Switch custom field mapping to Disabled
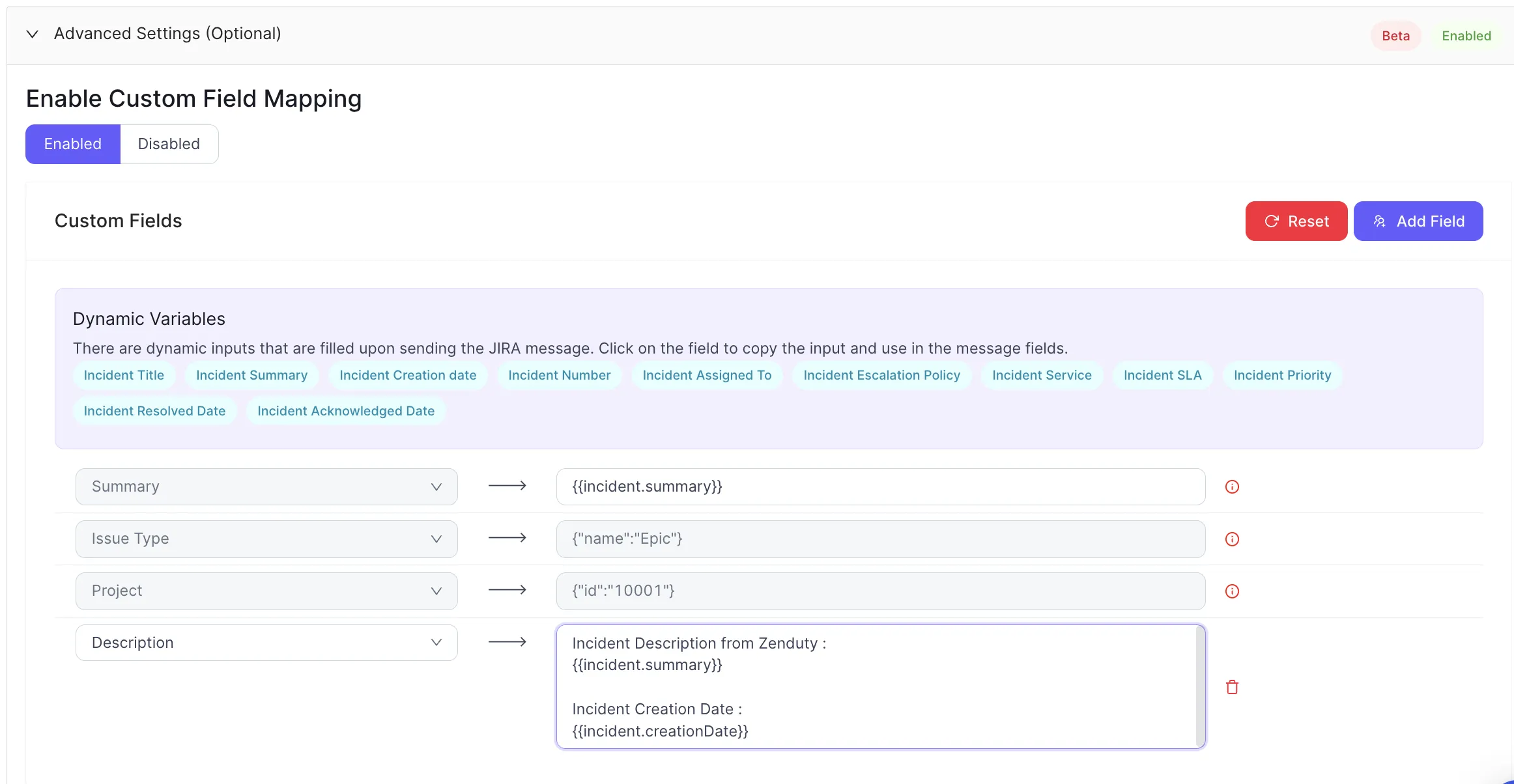 (x=169, y=144)
